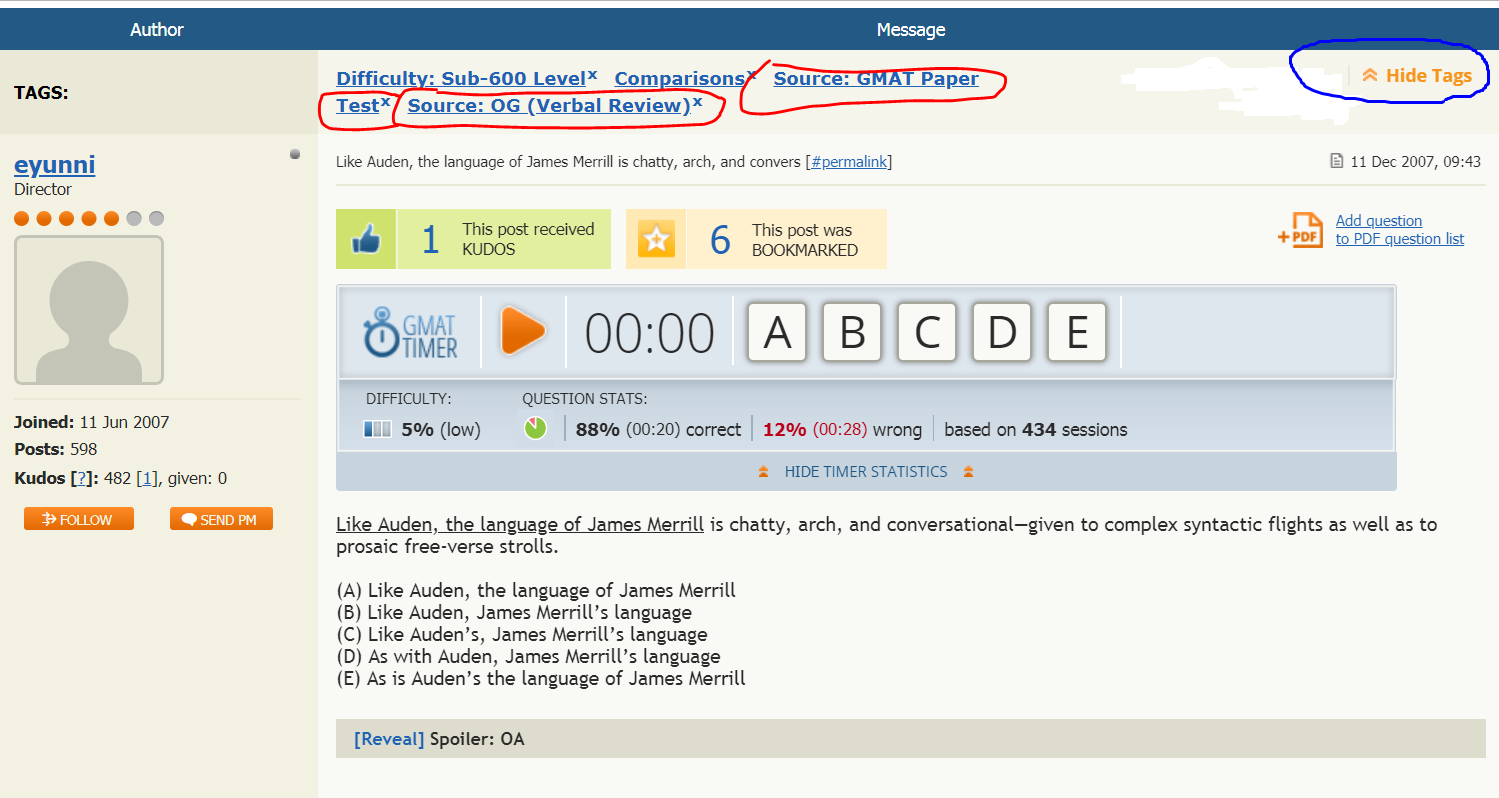Select answer choice E
The image size is (1499, 798).
coord(1077,332)
